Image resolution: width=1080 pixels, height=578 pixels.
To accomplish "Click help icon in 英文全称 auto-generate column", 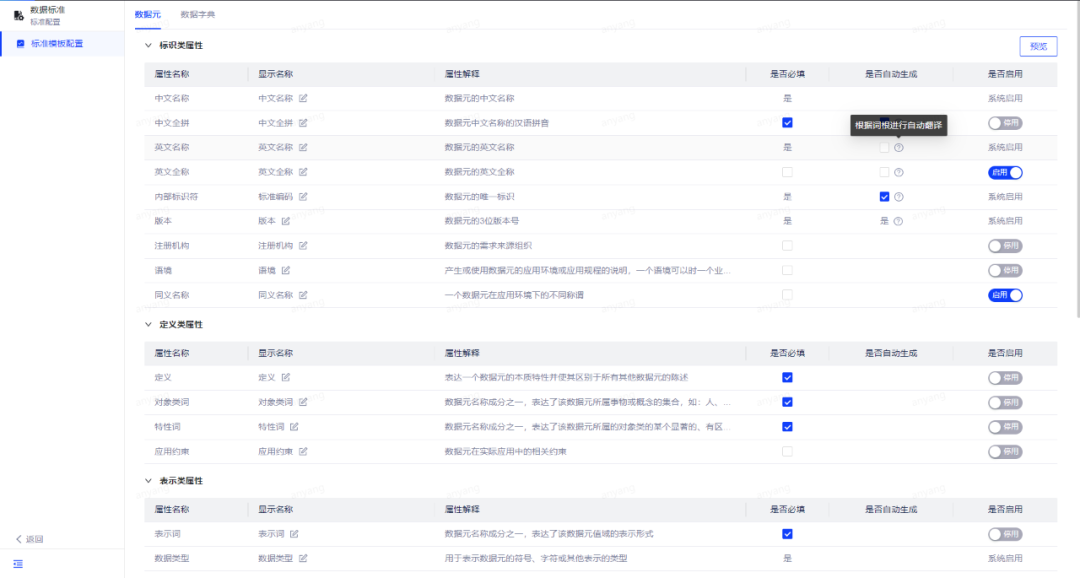I will (x=899, y=172).
